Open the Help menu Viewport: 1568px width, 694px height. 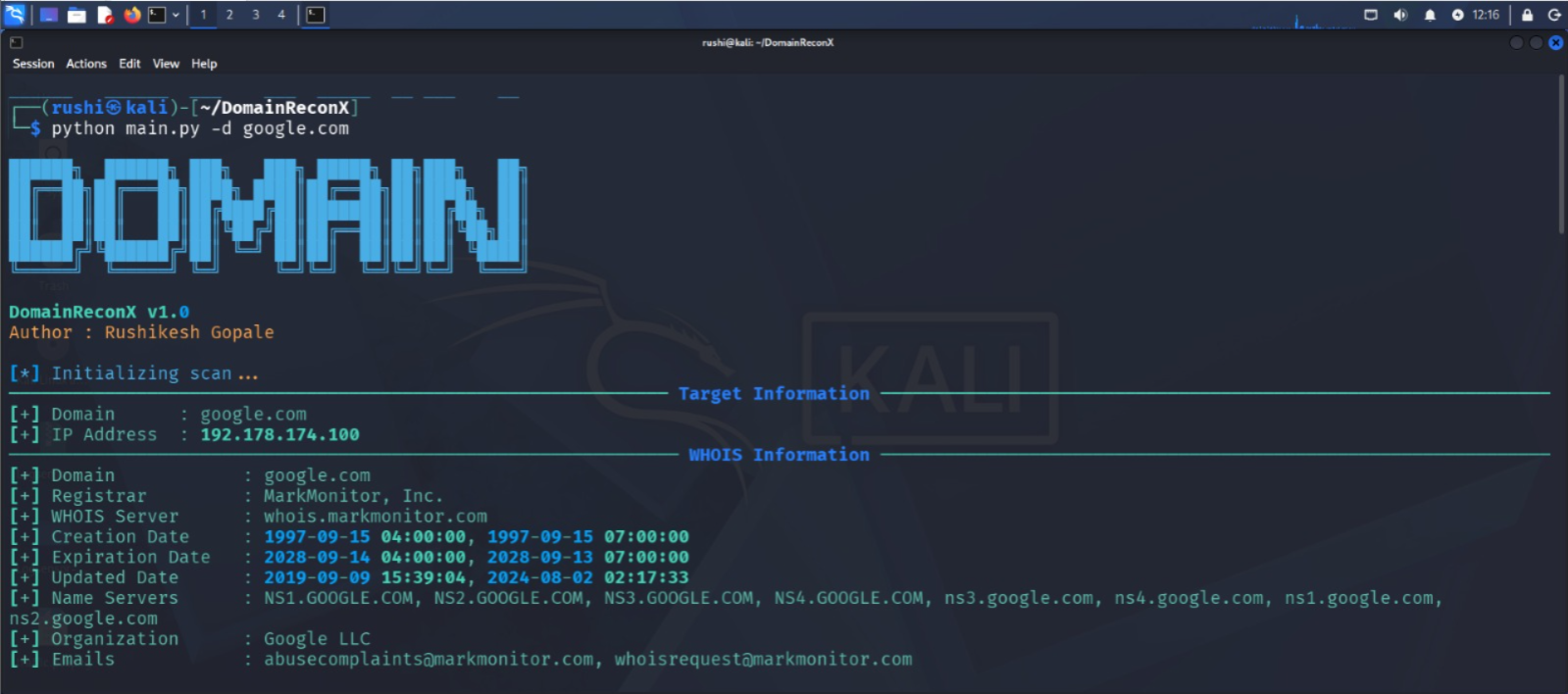click(204, 64)
